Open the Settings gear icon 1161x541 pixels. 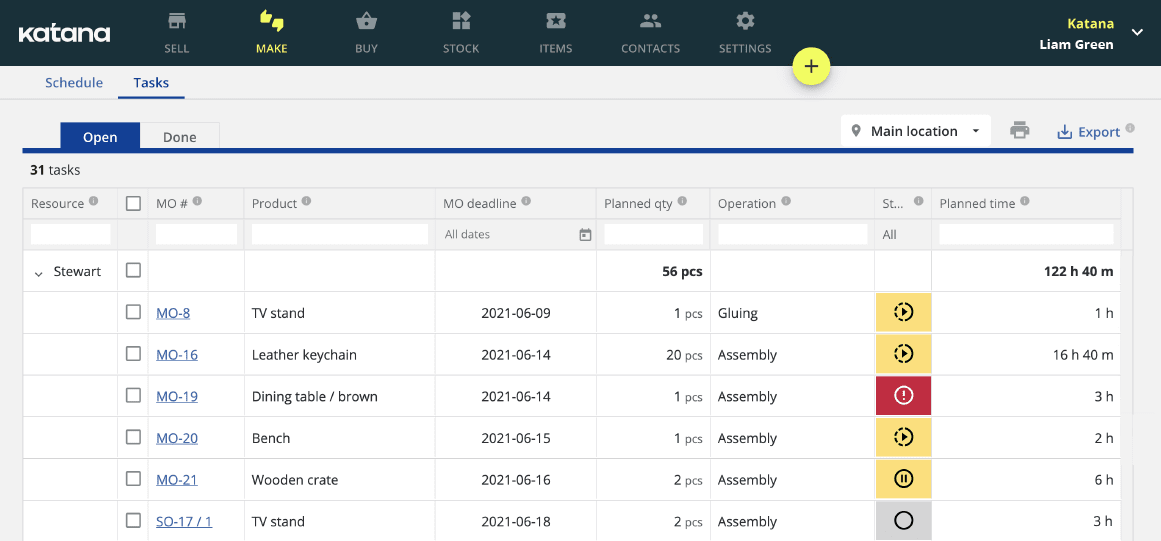tap(744, 21)
